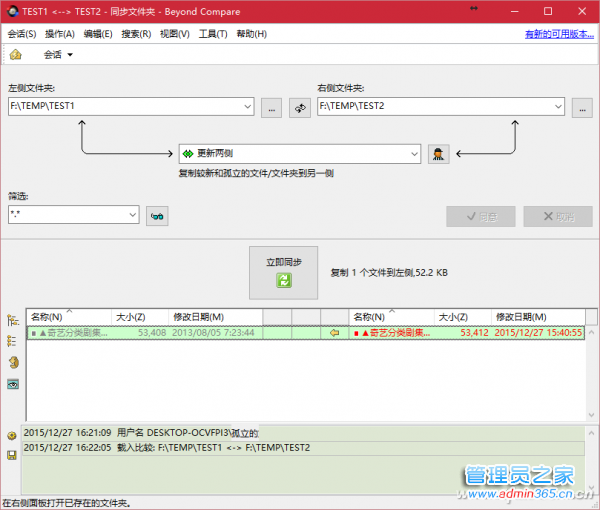600x510 pixels.
Task: Select the left file row sized 53,408
Action: click(145, 333)
